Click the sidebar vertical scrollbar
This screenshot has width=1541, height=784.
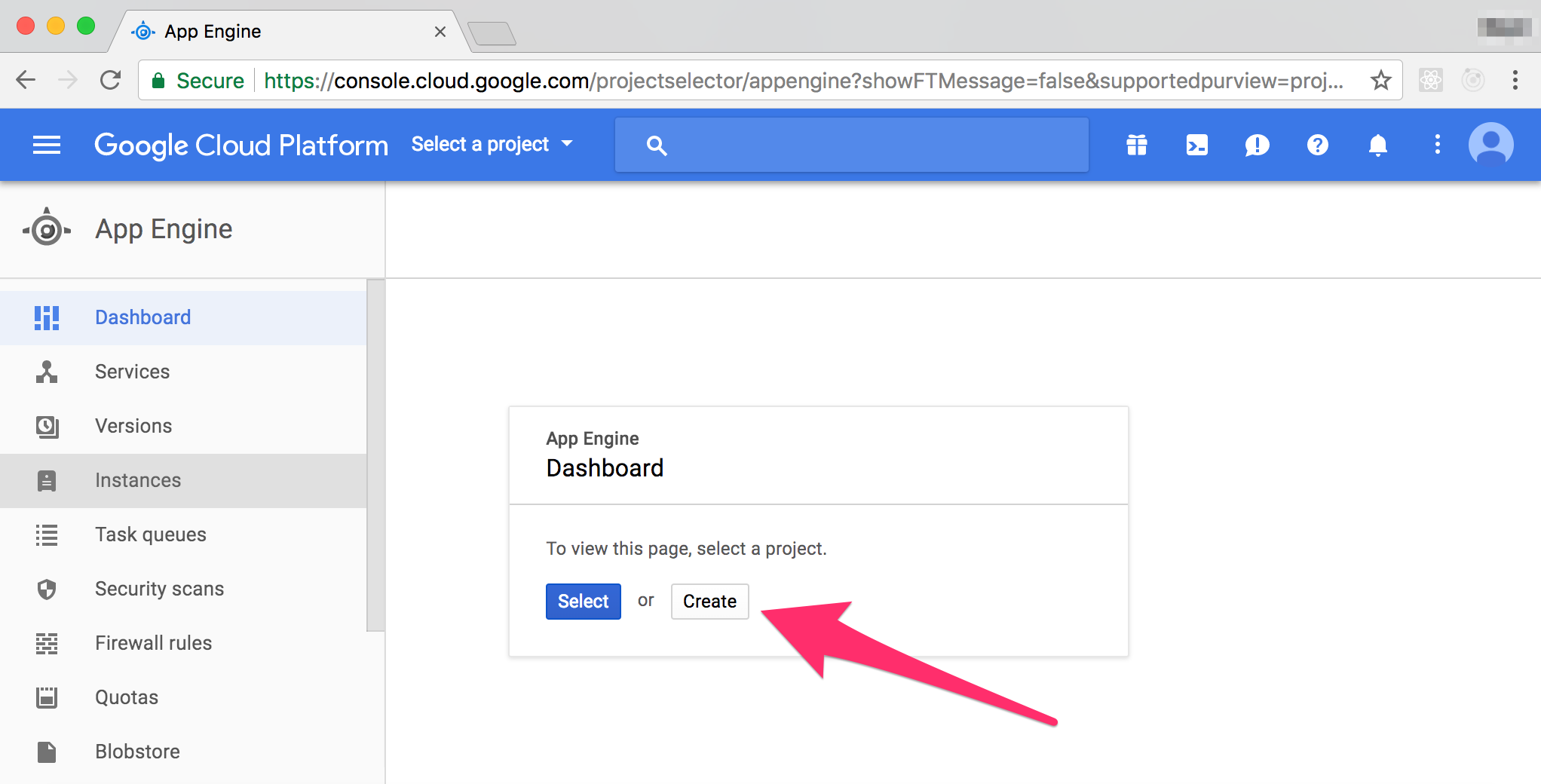click(375, 455)
